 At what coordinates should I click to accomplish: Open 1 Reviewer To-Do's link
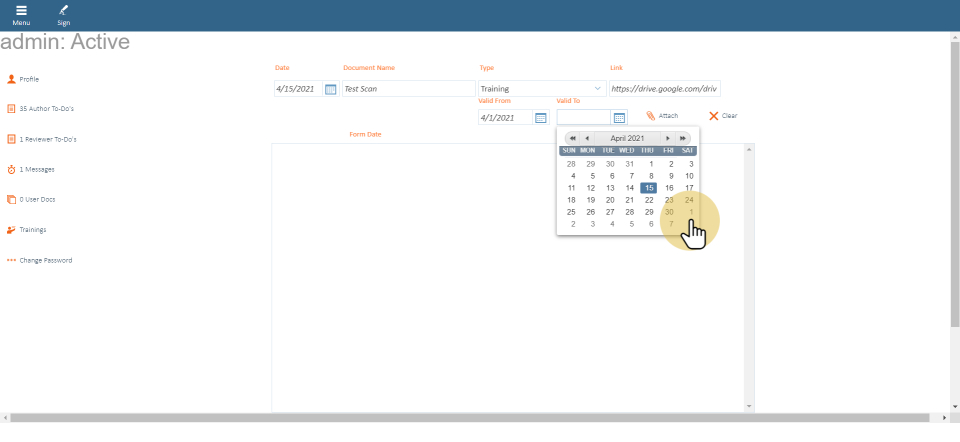46,139
